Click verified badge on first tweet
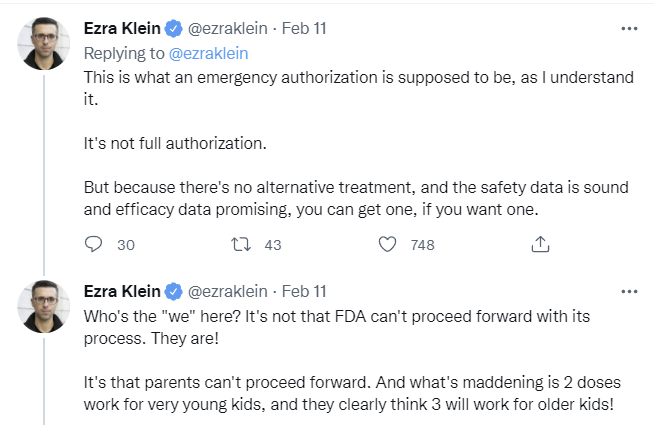This screenshot has width=654, height=425. pyautogui.click(x=173, y=29)
